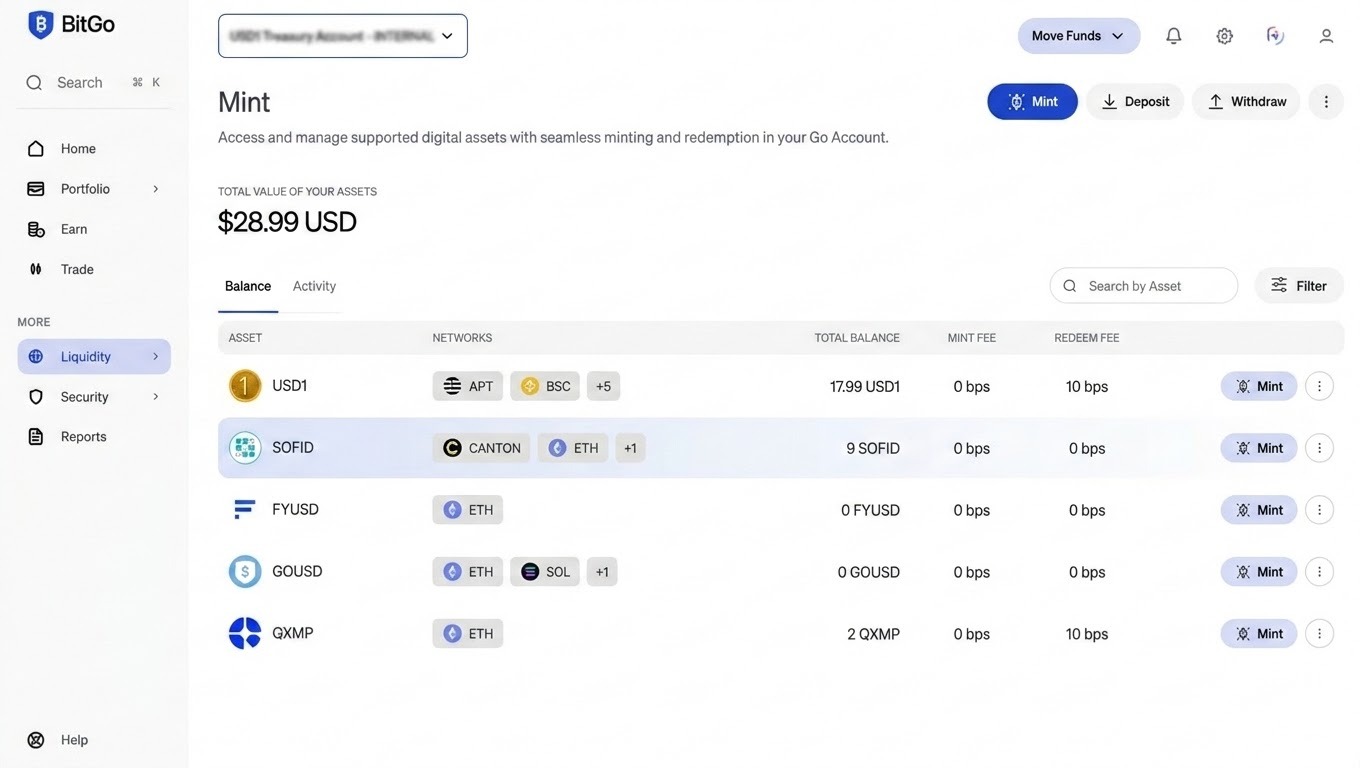Expand the Liquidity sidebar chevron
The image size is (1360, 768).
pos(156,357)
